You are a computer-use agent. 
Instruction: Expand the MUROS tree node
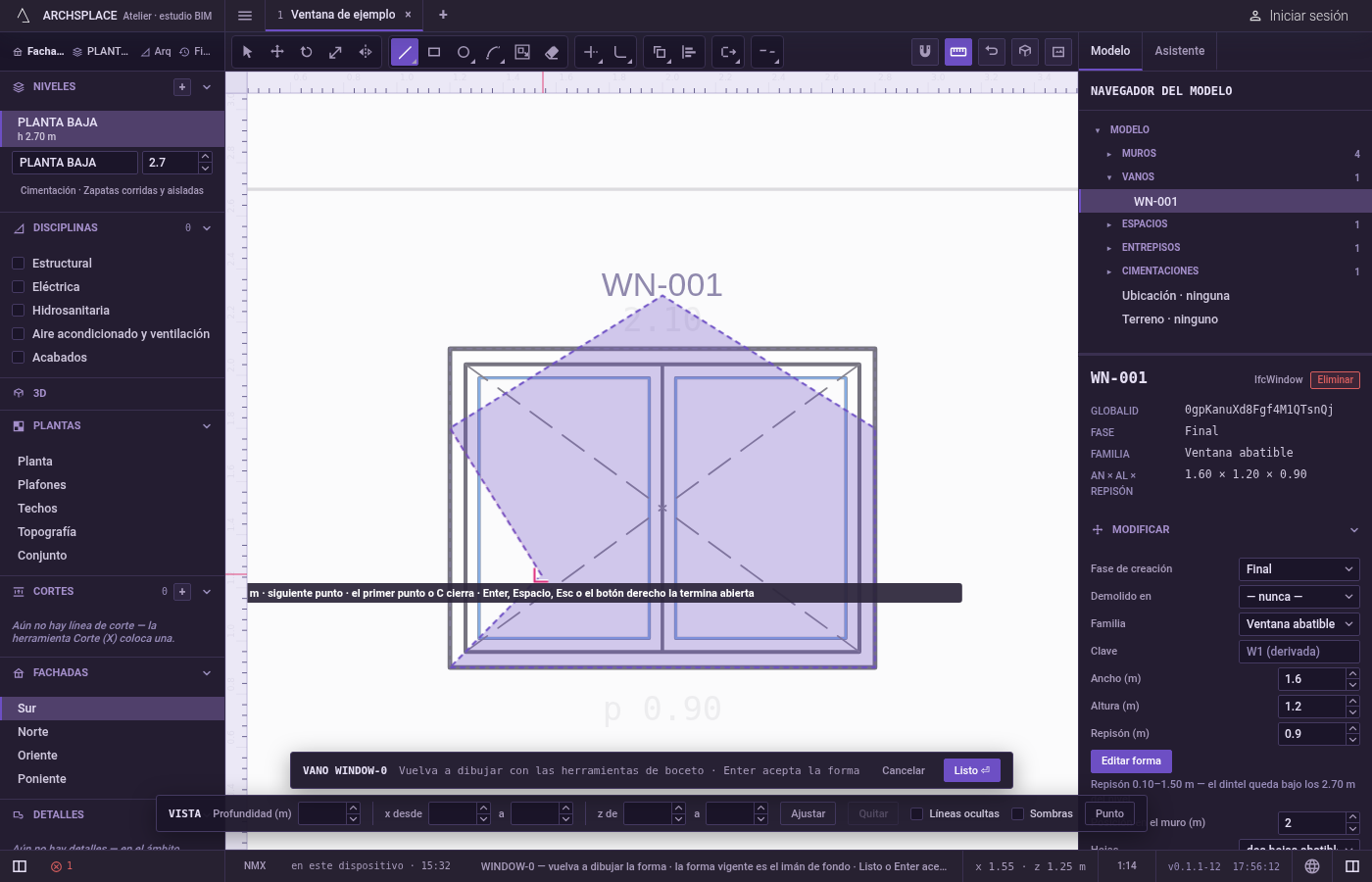point(1109,154)
